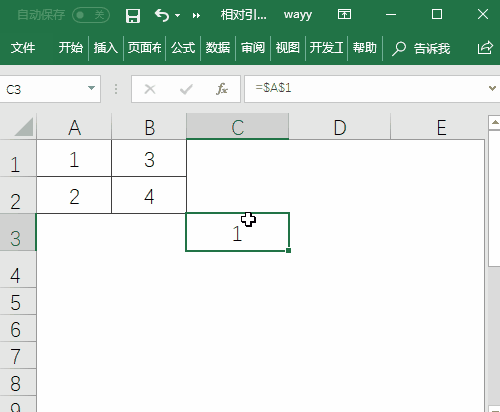Click cell B2 containing 4
The height and width of the screenshot is (412, 500).
click(x=149, y=195)
